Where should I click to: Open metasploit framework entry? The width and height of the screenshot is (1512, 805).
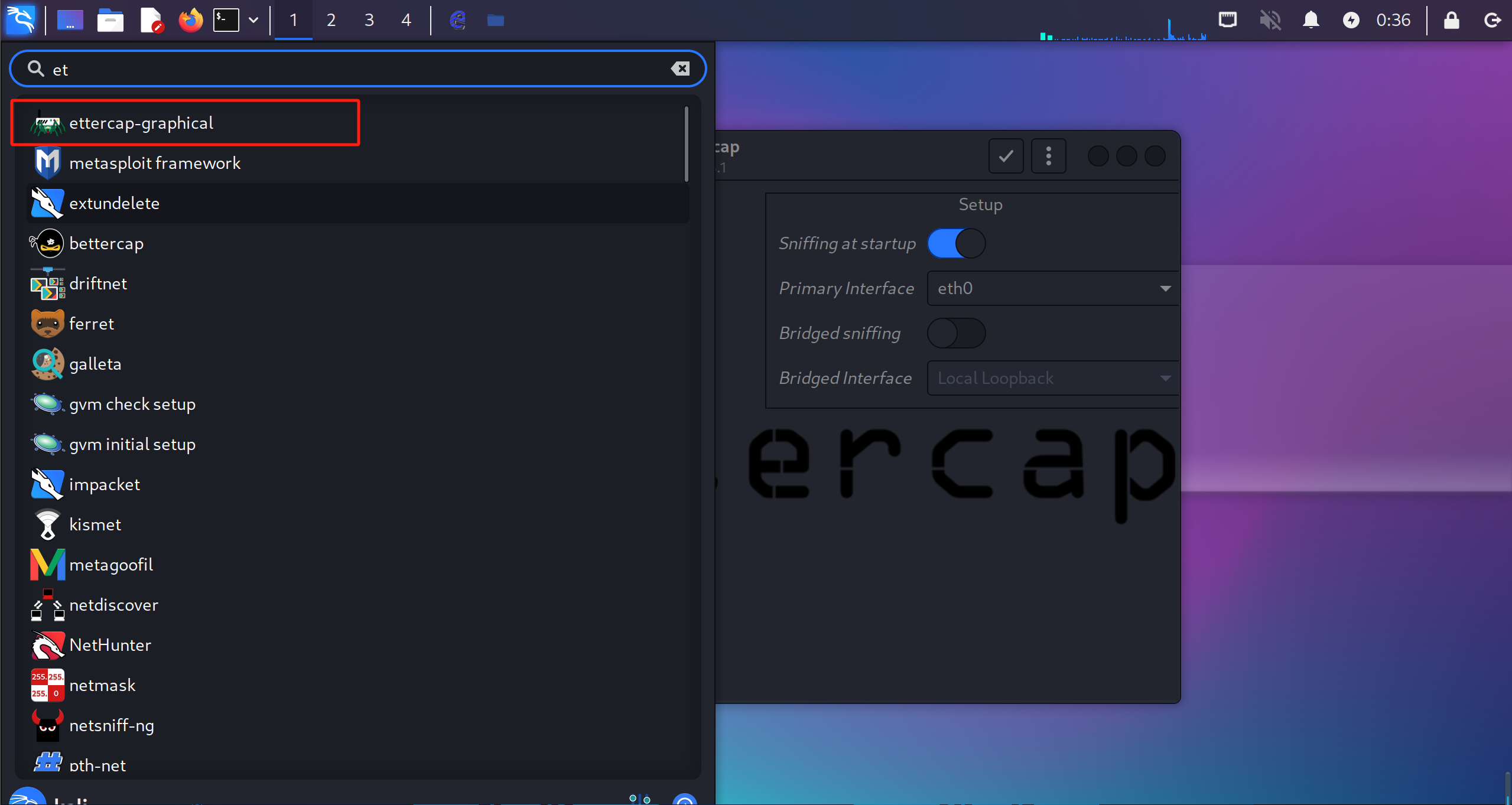154,163
